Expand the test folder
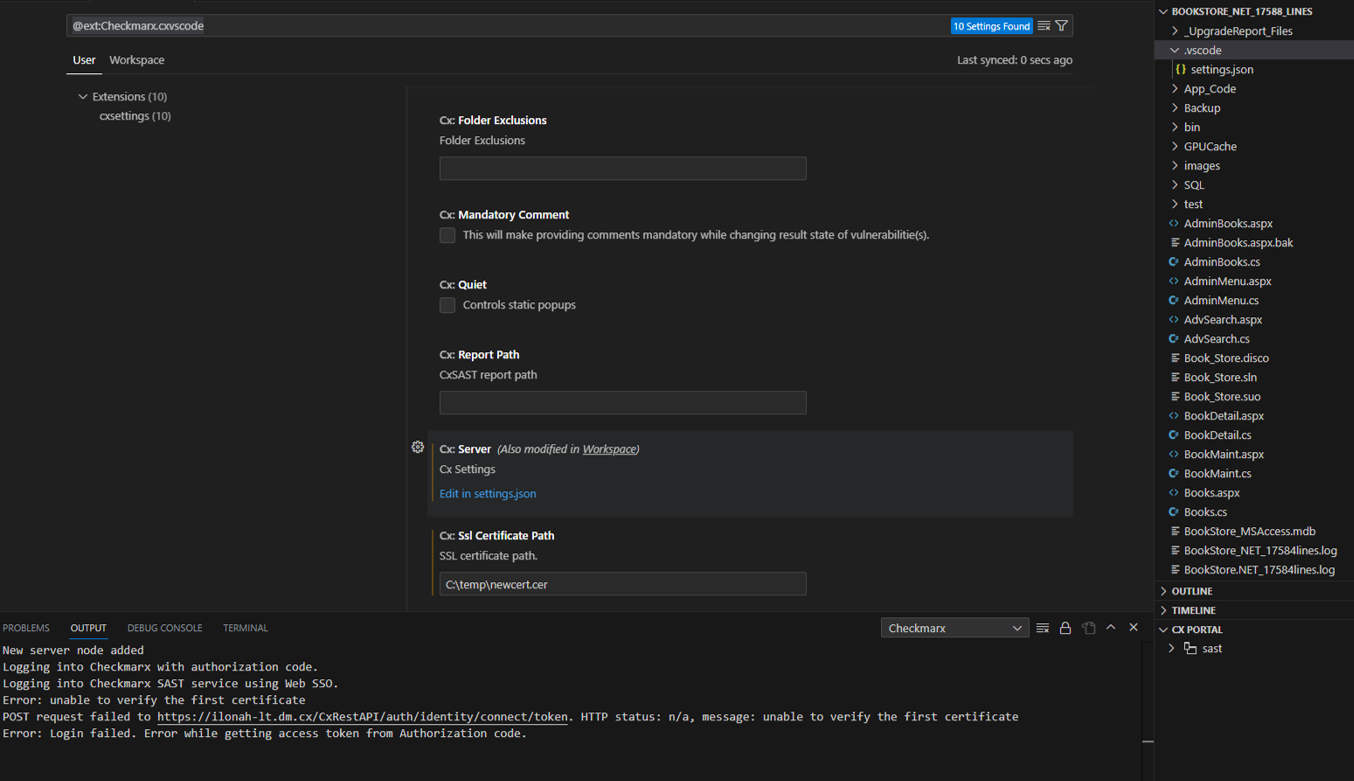The height and width of the screenshot is (781, 1354). pyautogui.click(x=1175, y=204)
